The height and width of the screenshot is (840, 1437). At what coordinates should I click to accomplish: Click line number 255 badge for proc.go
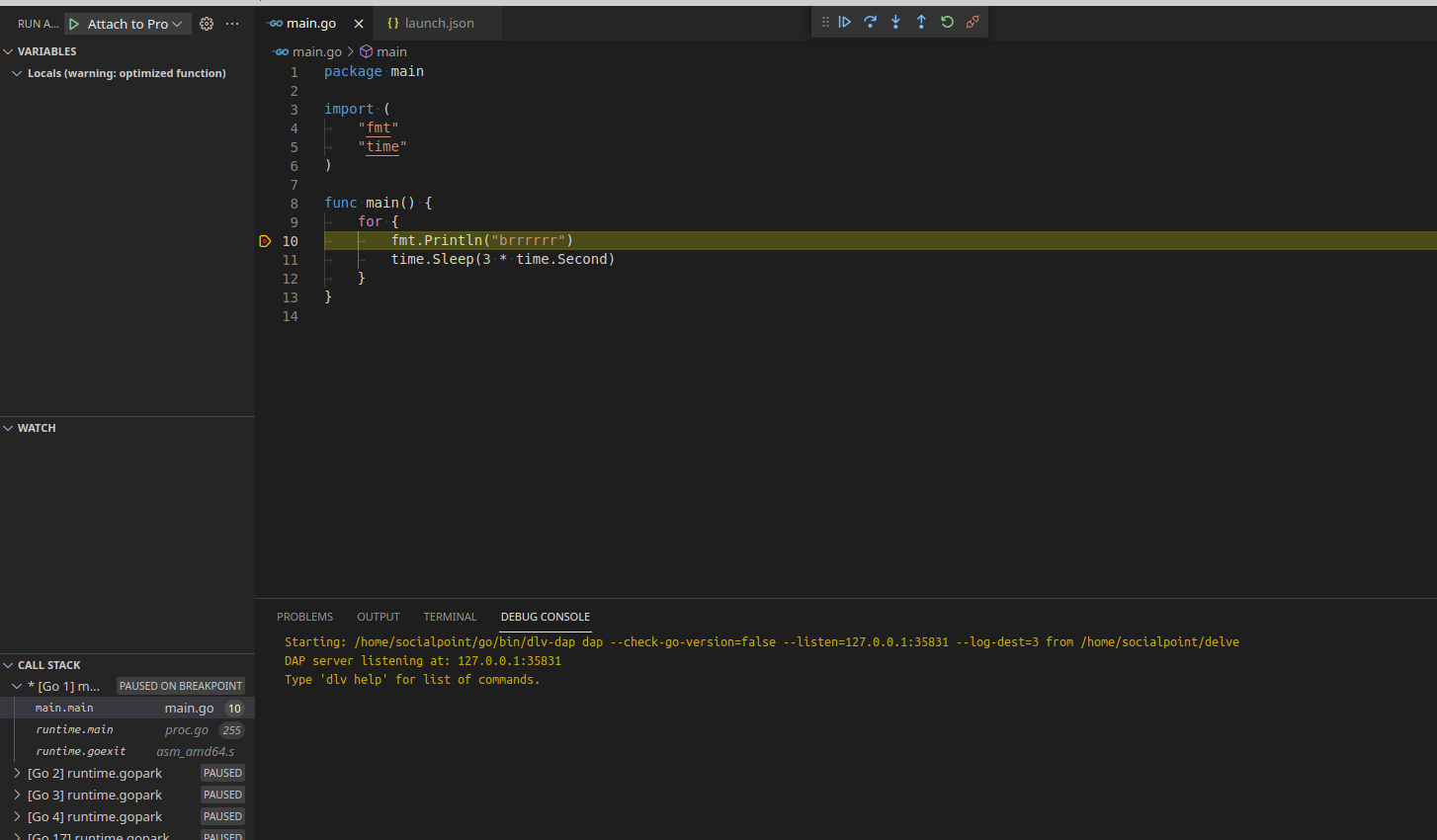coord(231,730)
